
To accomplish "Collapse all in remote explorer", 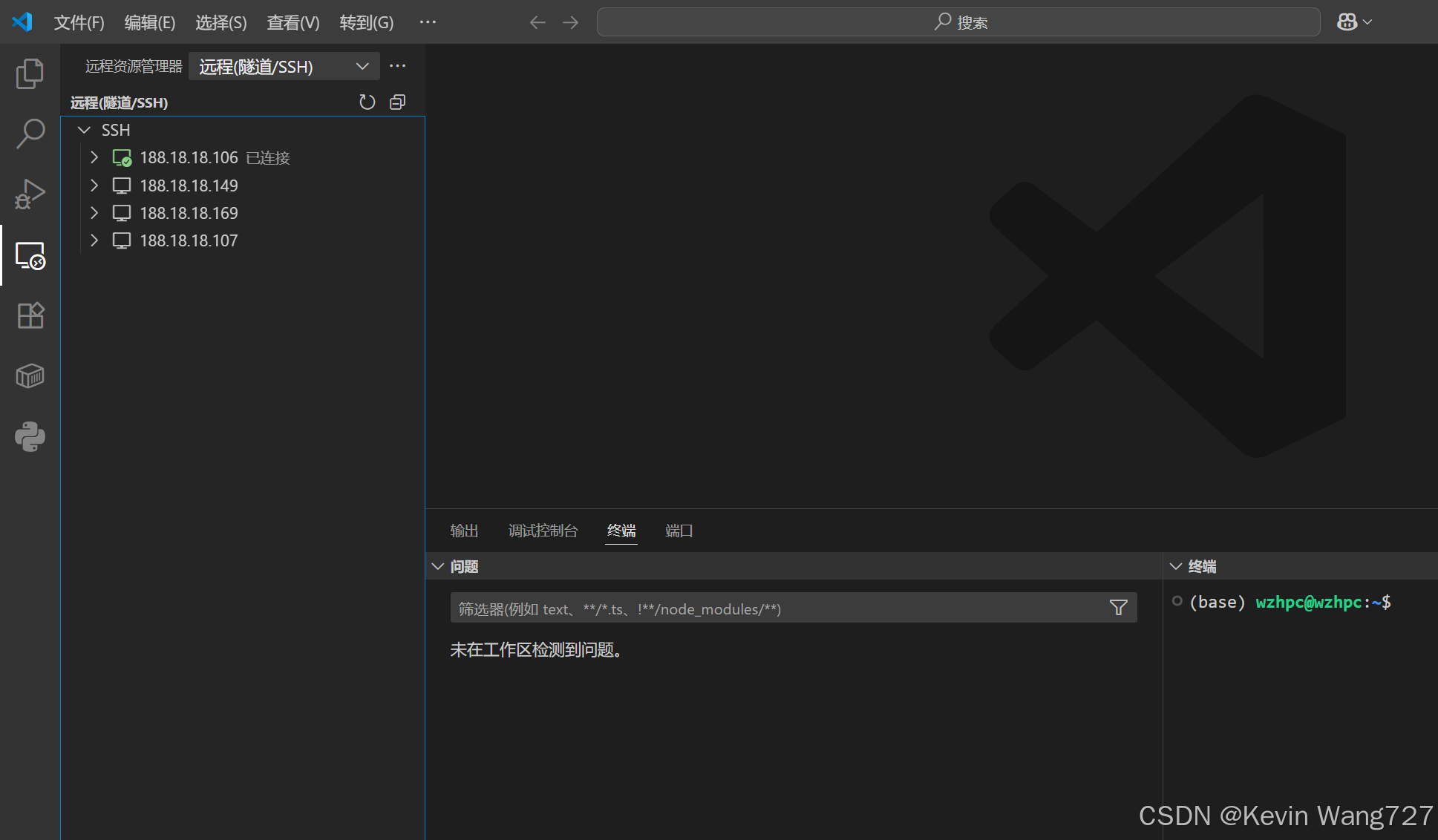I will pyautogui.click(x=398, y=102).
